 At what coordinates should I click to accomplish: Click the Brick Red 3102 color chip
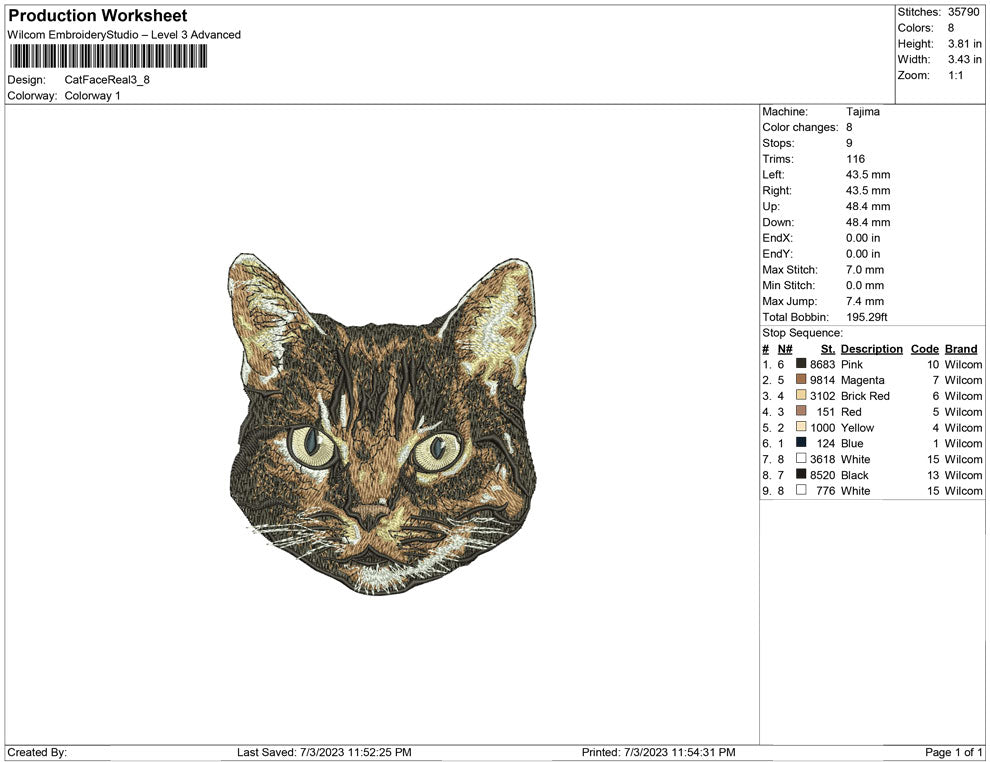(x=800, y=396)
